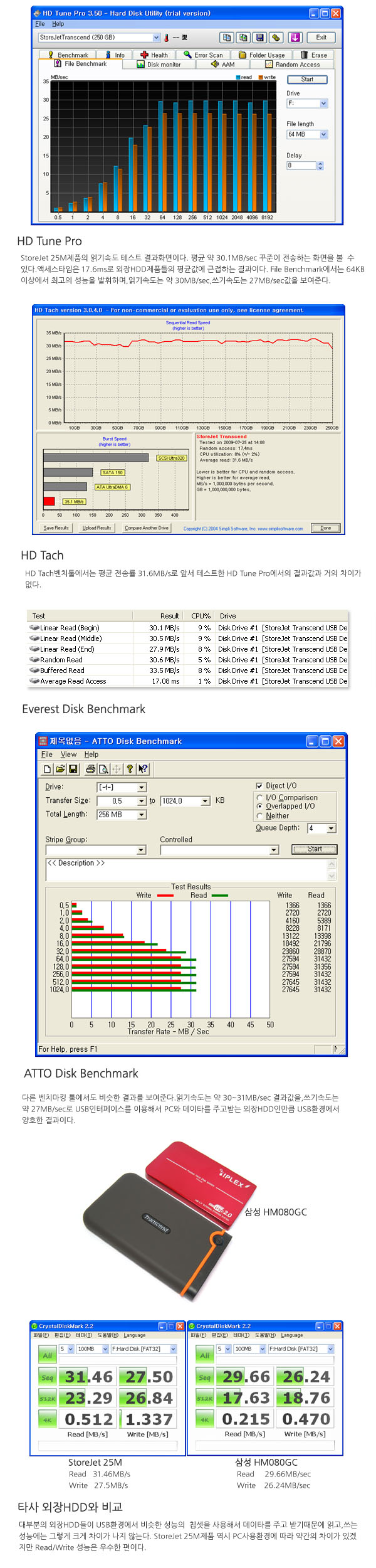Click the Exit button in HD Tune

tap(321, 38)
